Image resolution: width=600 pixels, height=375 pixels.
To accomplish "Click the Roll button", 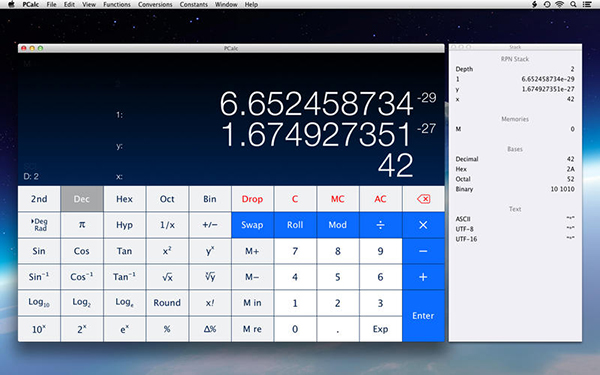I will [295, 225].
